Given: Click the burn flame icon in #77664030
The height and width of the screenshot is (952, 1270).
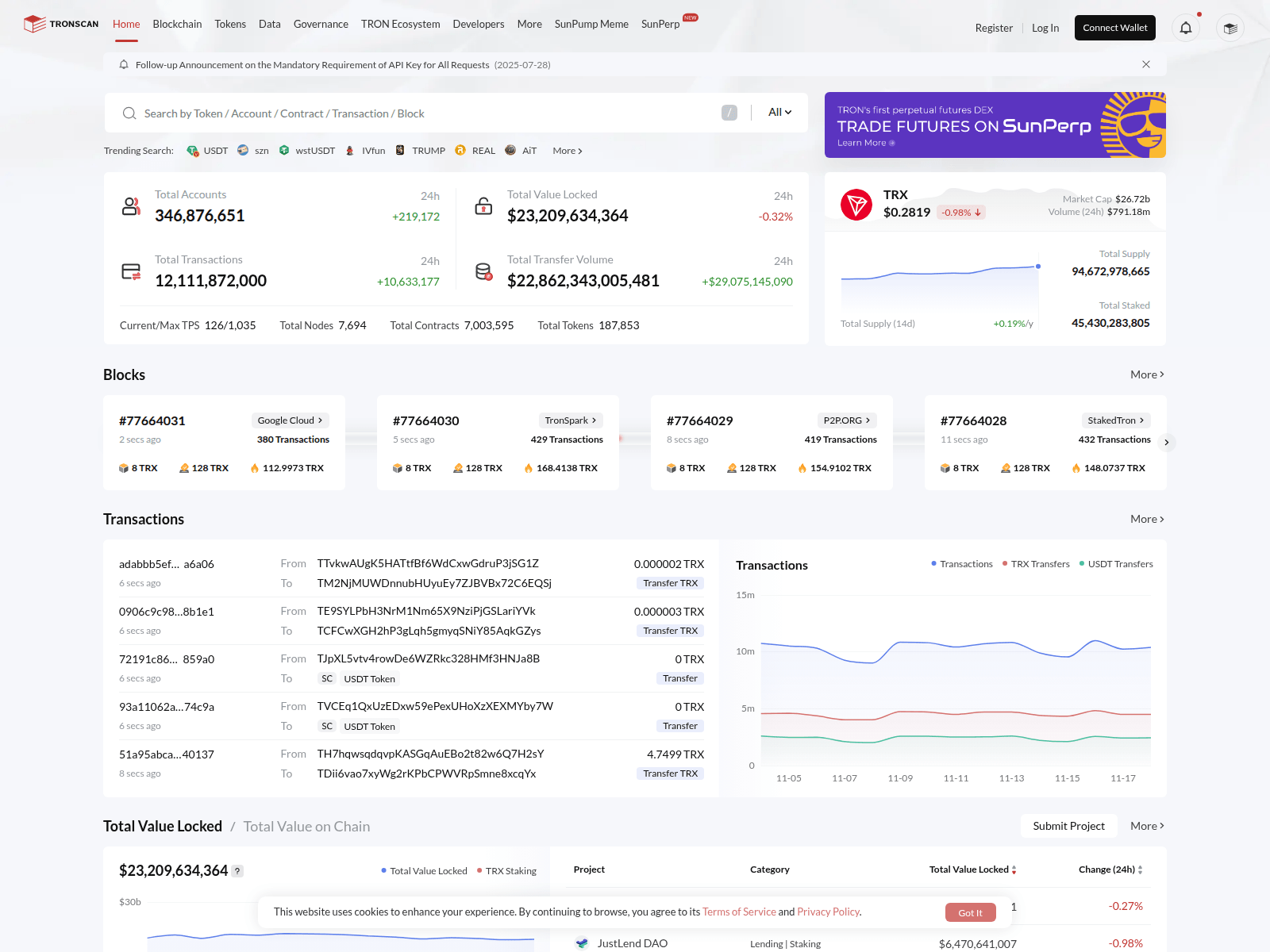Looking at the screenshot, I should [x=529, y=468].
